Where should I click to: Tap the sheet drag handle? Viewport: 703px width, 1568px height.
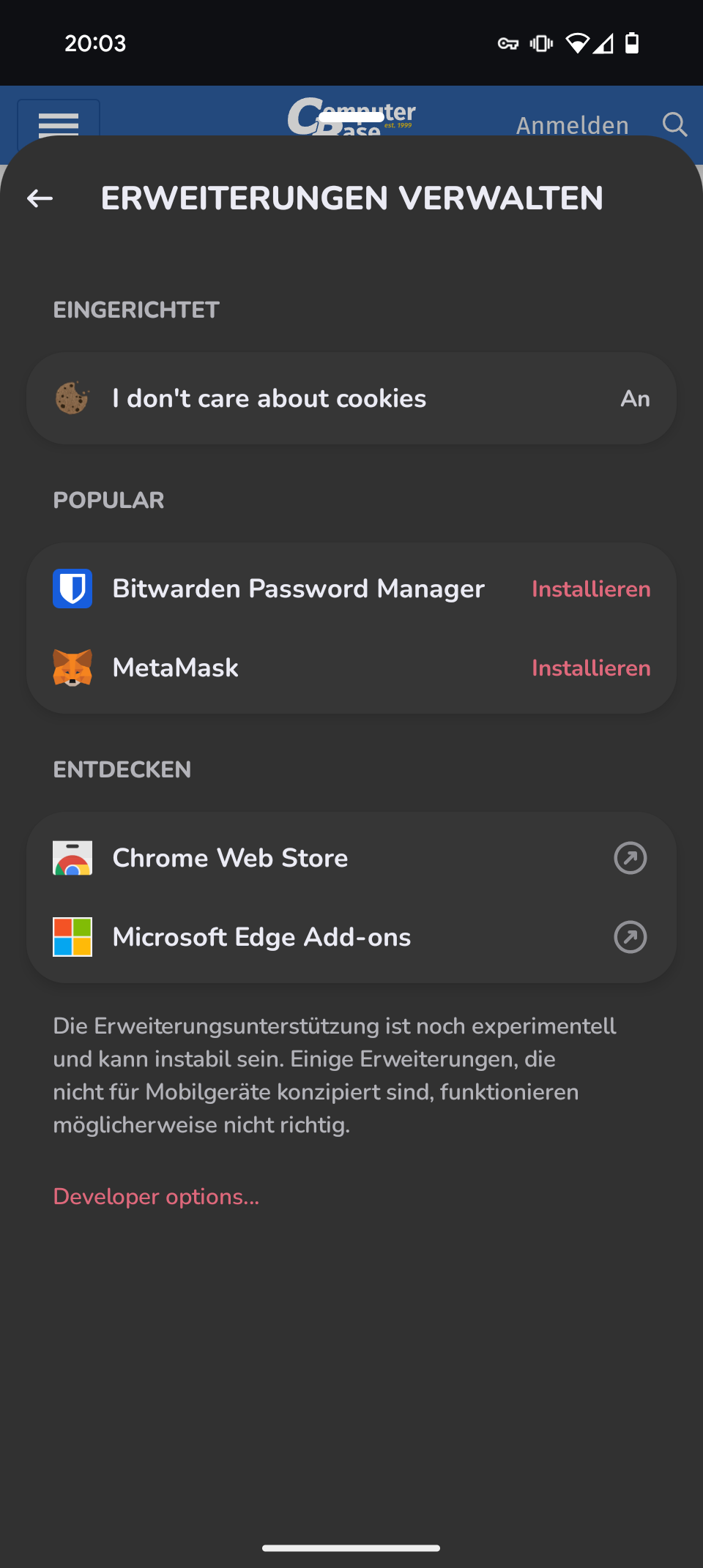click(351, 117)
